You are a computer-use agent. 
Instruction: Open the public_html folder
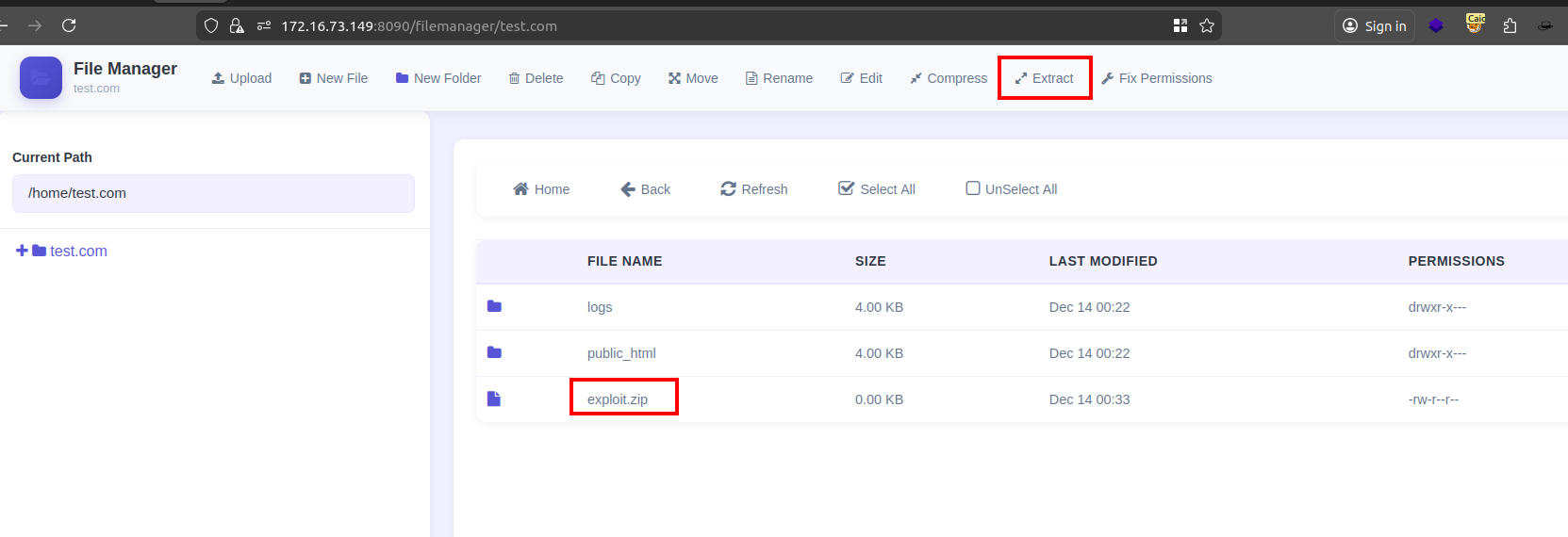[x=620, y=353]
